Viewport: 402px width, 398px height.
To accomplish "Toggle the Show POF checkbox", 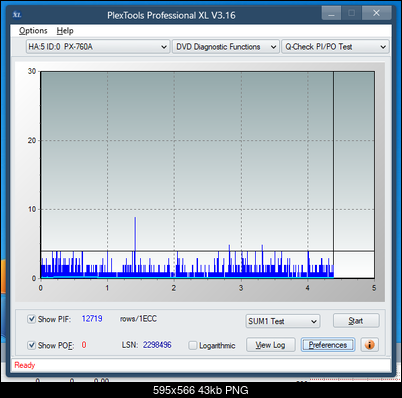I will pos(31,345).
